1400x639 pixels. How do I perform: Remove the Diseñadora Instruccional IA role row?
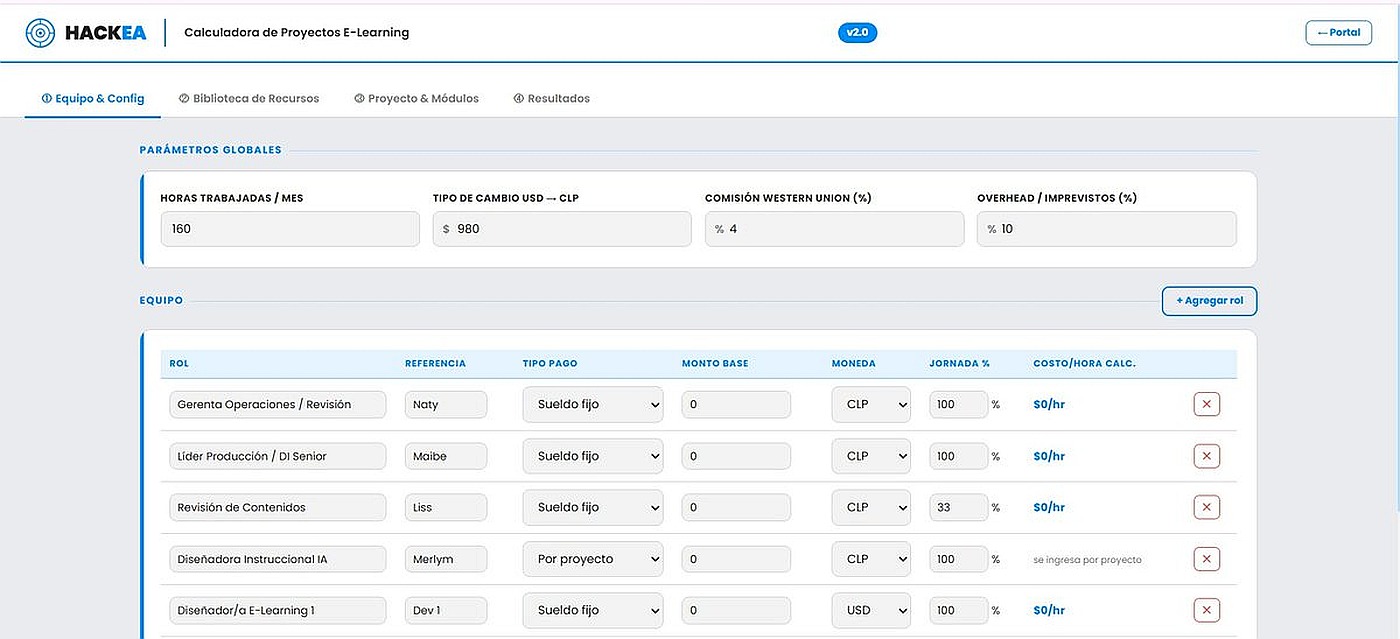[1206, 559]
